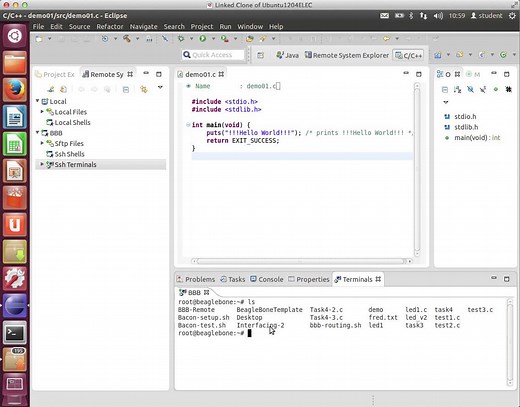Open the Terminal from the launcher
The height and width of the screenshot is (407, 520).
tap(15, 332)
